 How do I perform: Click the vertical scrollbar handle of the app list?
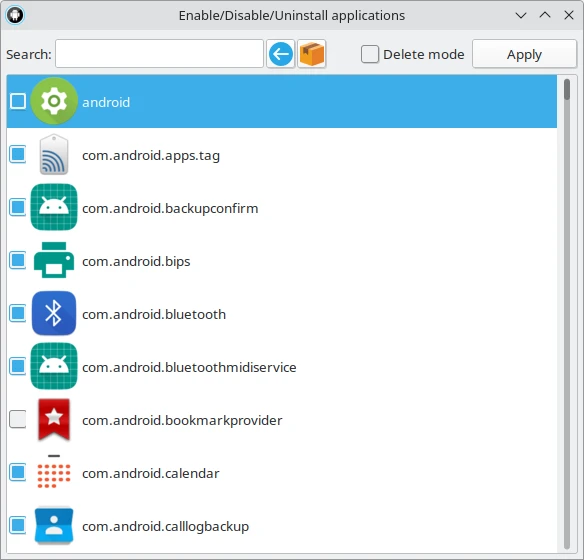click(567, 90)
